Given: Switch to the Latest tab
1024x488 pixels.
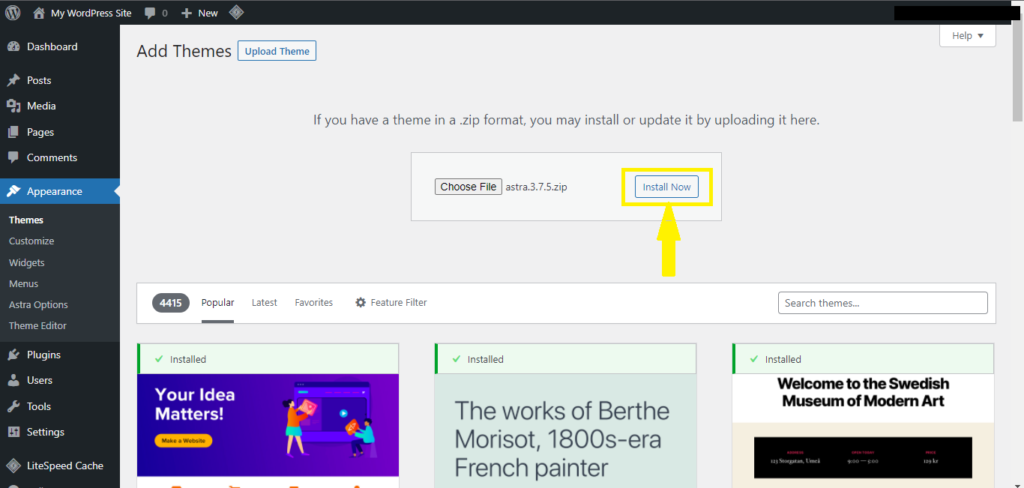Looking at the screenshot, I should pyautogui.click(x=264, y=302).
